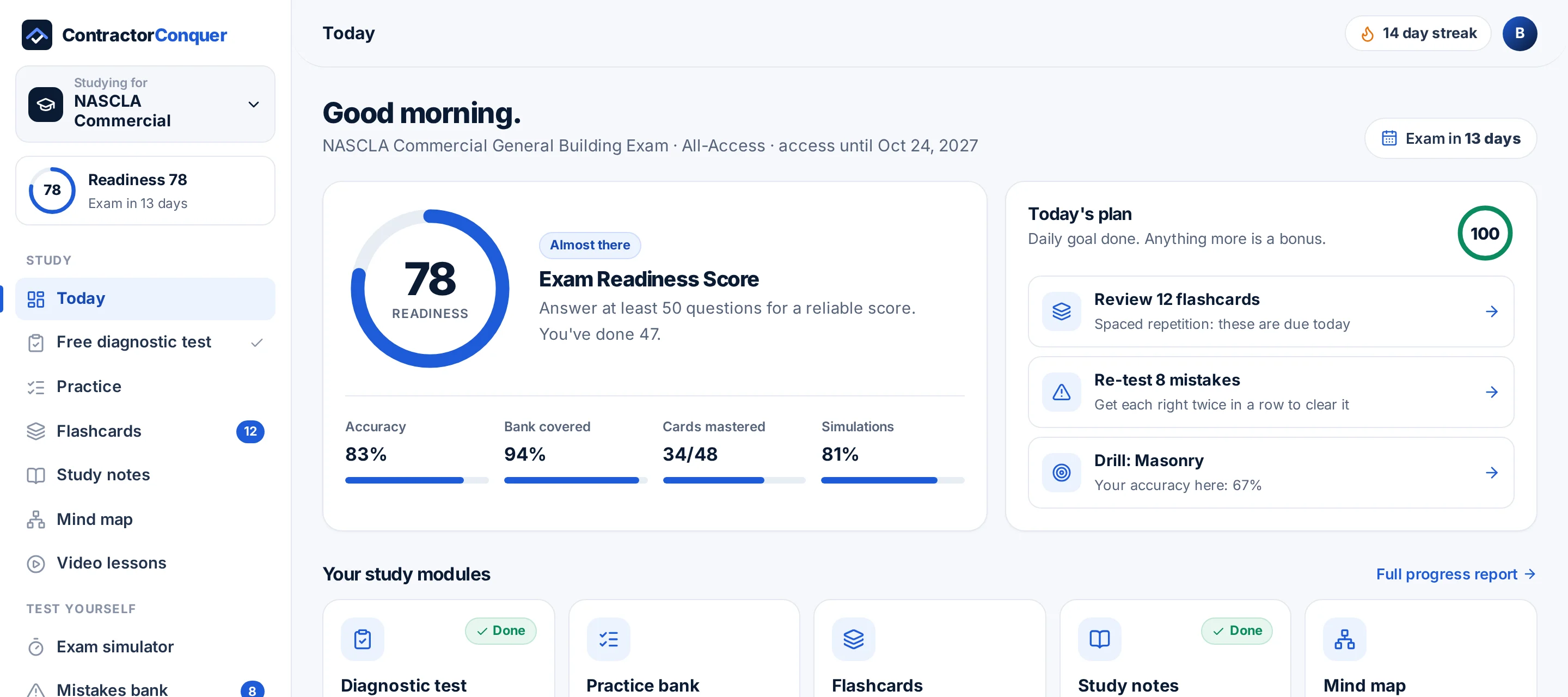Click the Study notes module book icon
Viewport: 1568px width, 697px height.
click(x=1099, y=639)
